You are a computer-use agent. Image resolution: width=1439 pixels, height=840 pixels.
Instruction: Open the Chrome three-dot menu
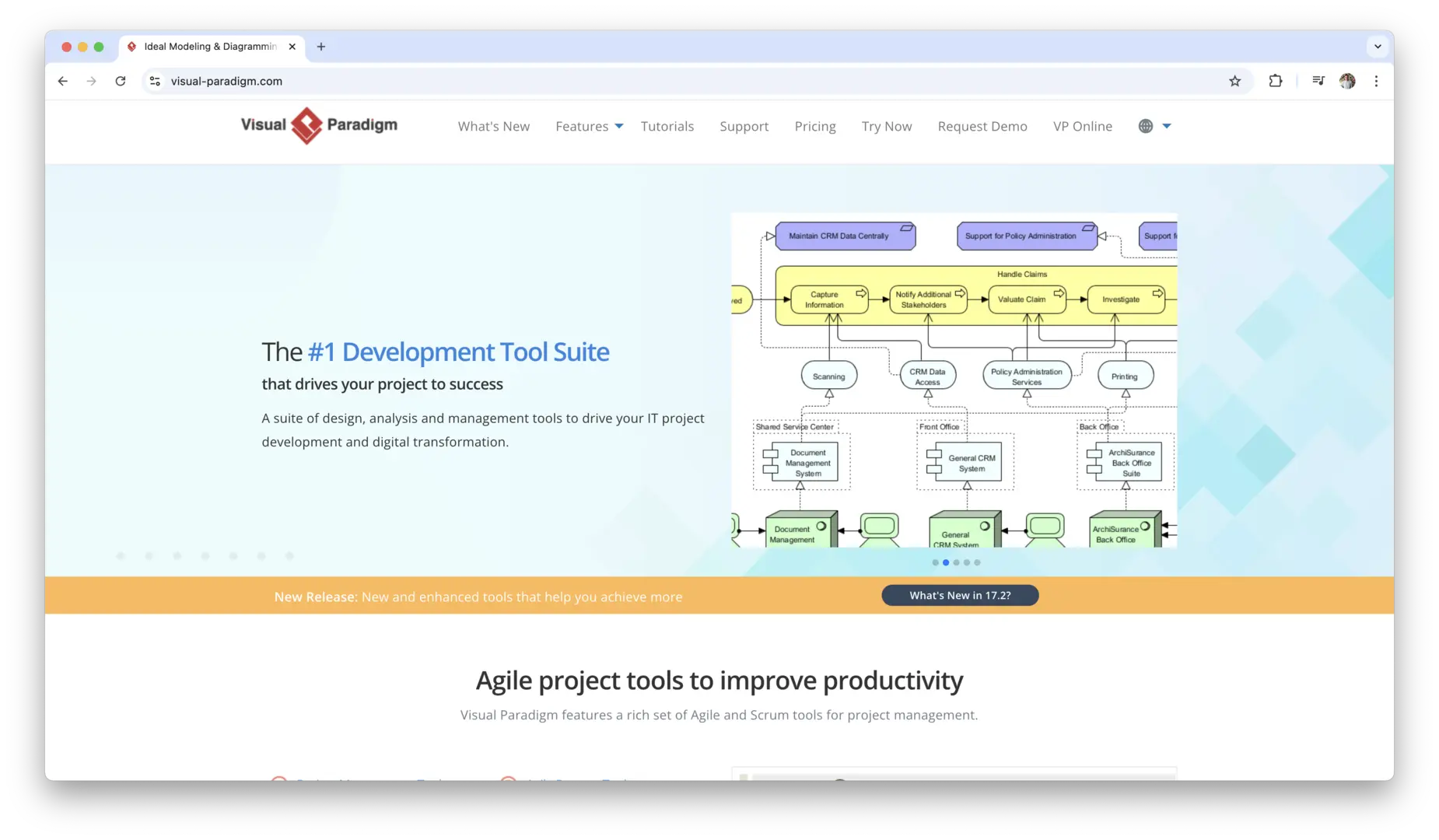[1376, 81]
